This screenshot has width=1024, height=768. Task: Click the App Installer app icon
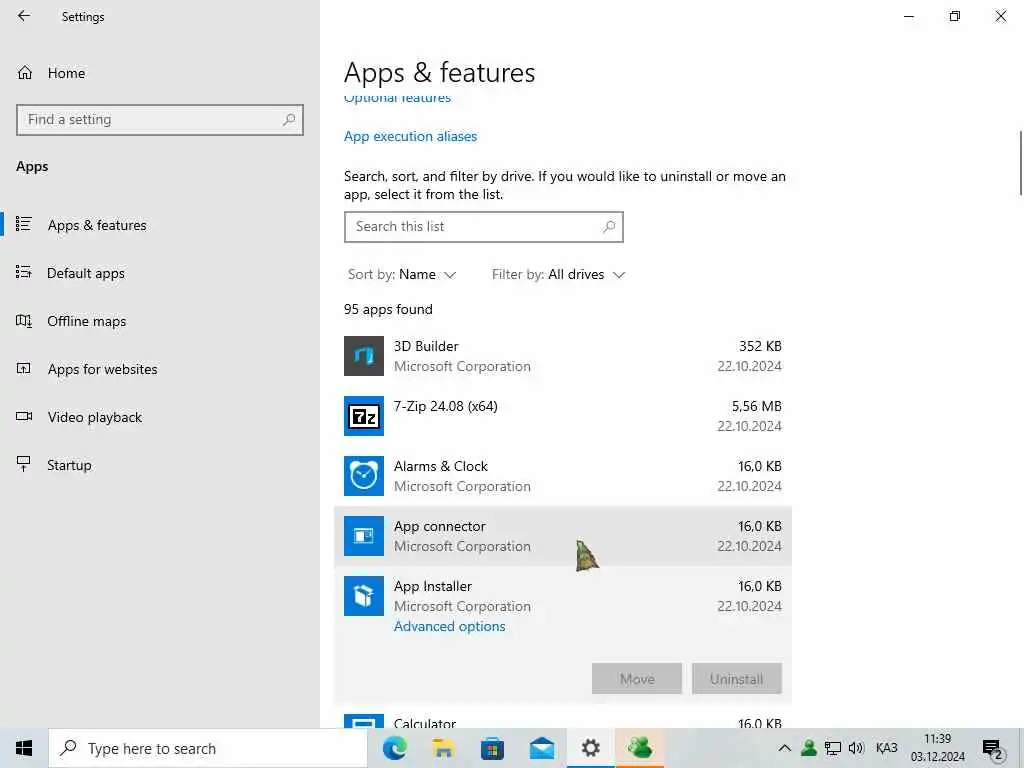click(364, 596)
